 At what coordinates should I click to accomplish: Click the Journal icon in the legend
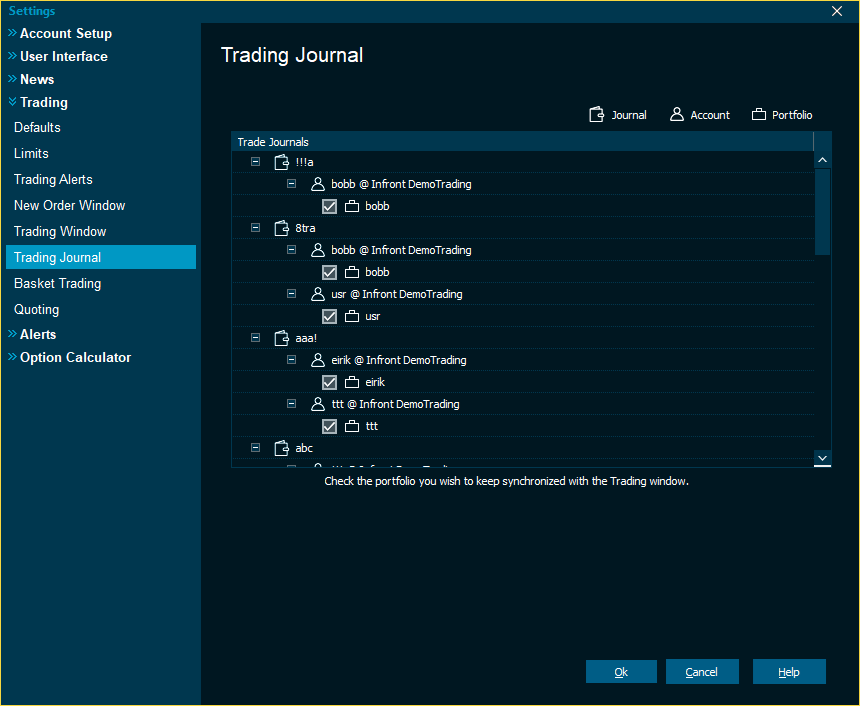pos(598,115)
